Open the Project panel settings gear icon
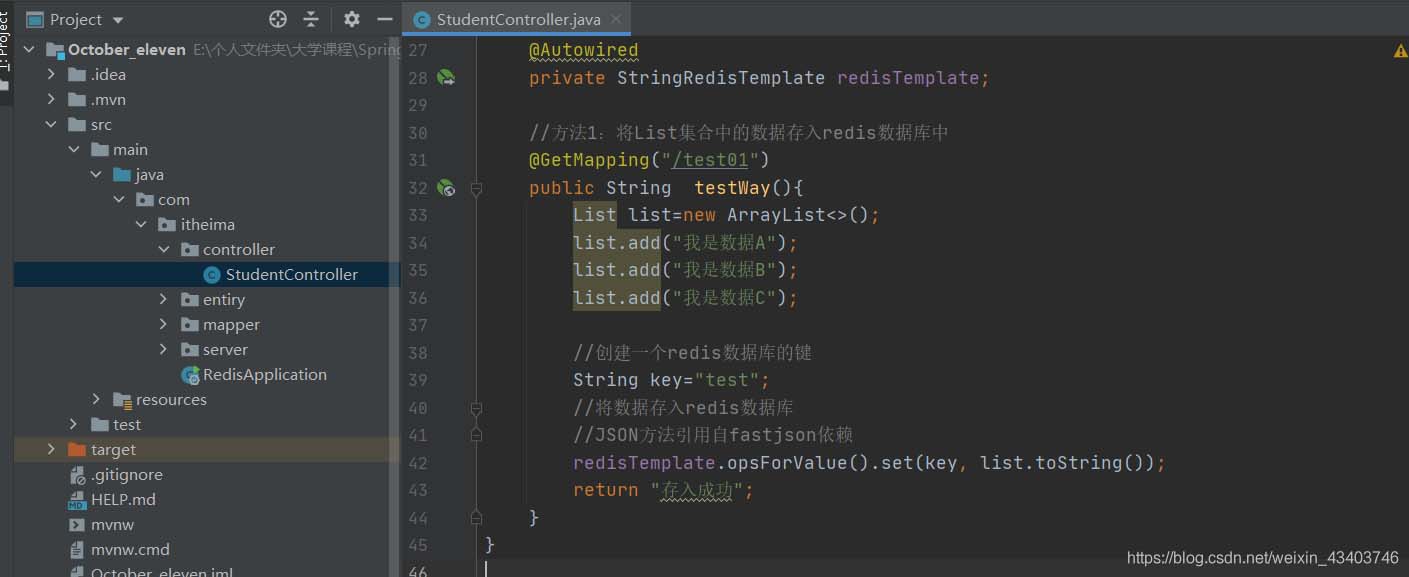 [x=350, y=18]
